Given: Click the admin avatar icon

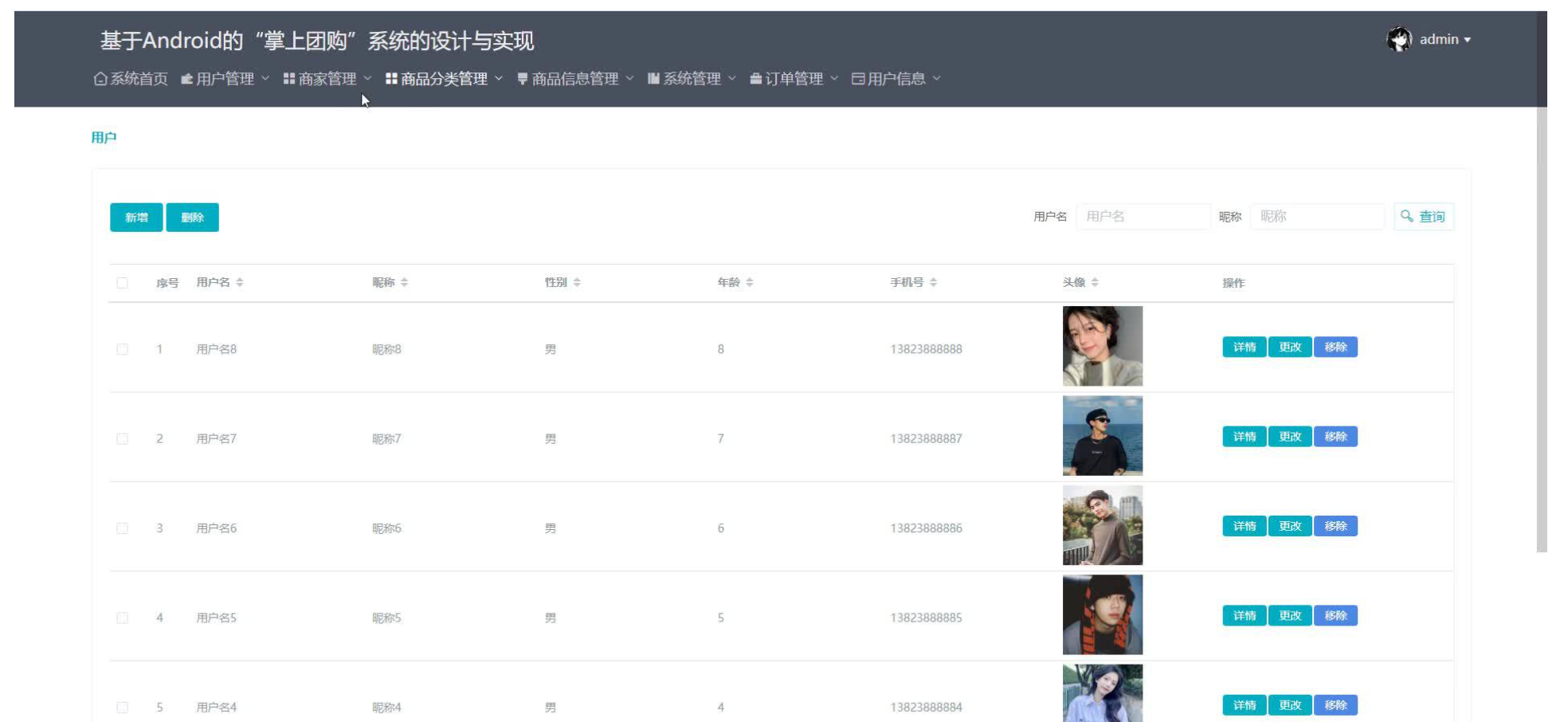Looking at the screenshot, I should 1399,39.
